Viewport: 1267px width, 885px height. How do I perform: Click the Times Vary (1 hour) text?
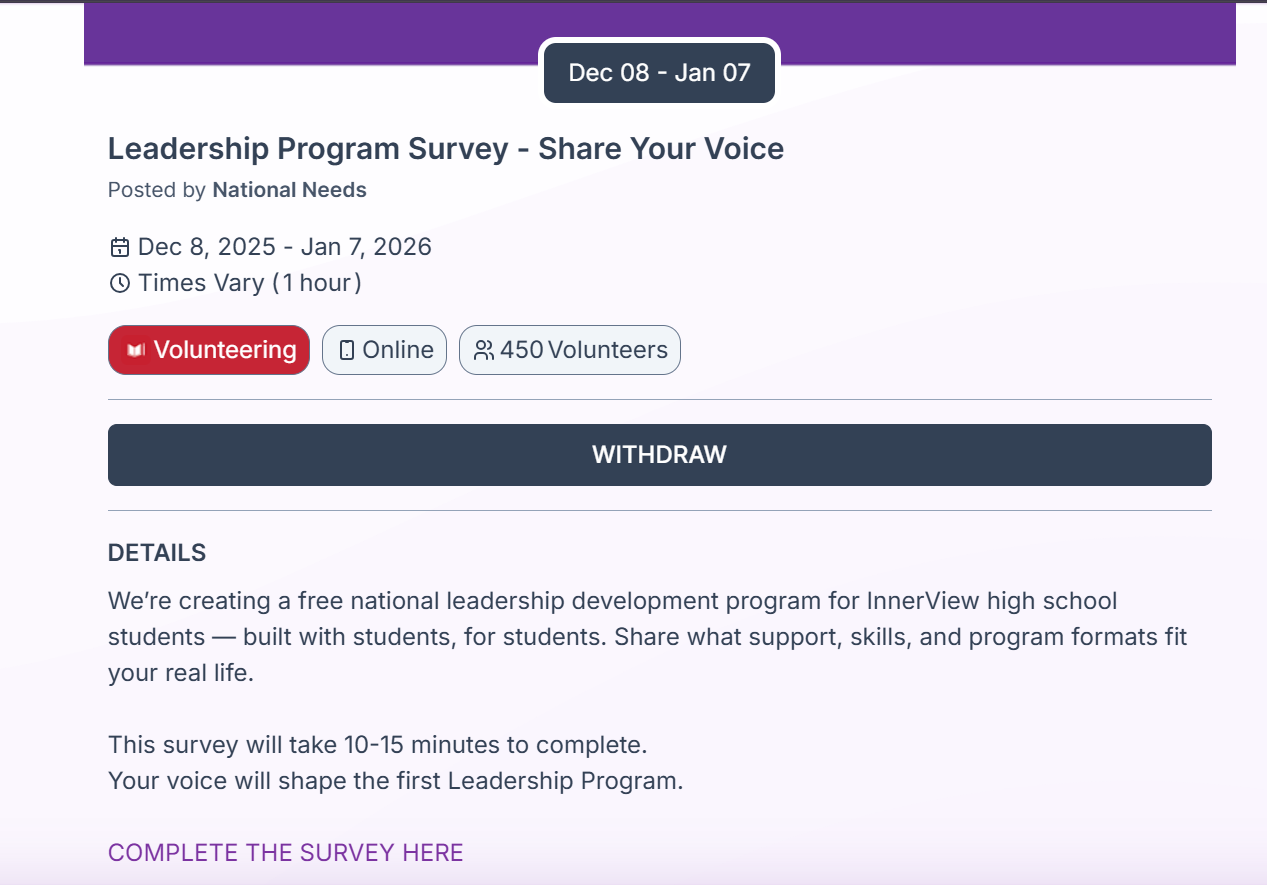click(250, 283)
